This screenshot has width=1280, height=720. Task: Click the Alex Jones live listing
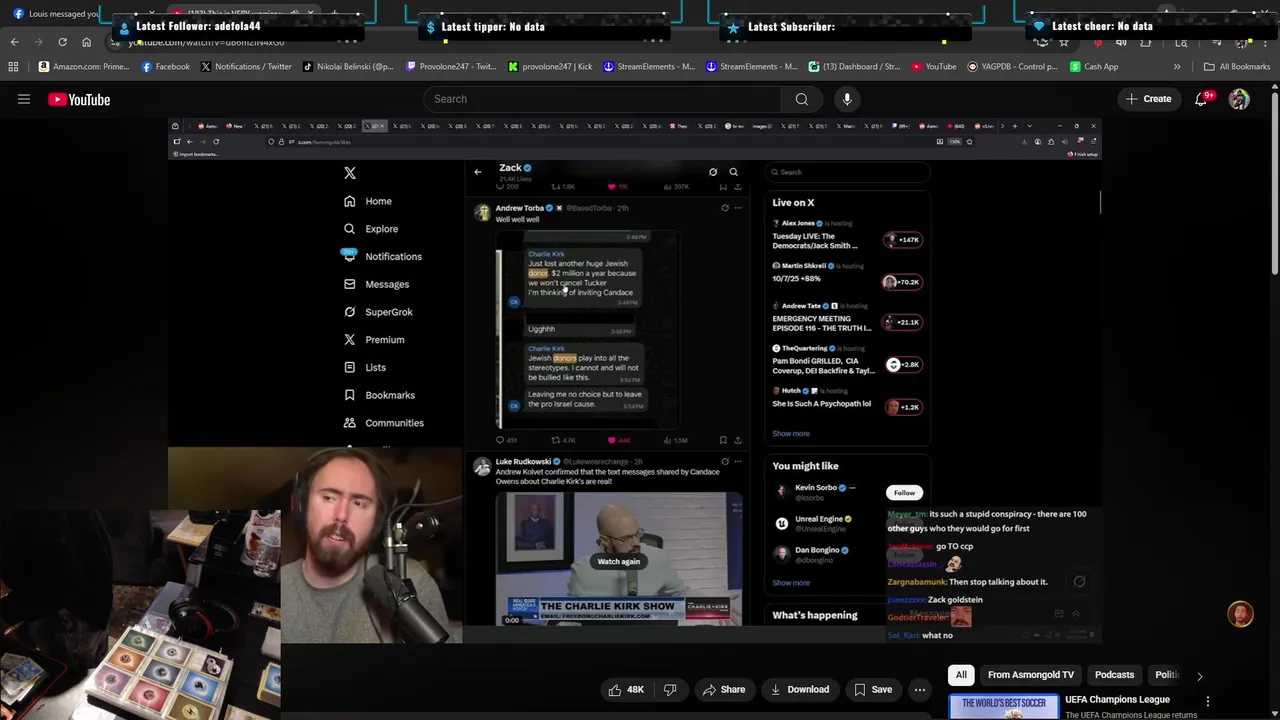point(846,236)
